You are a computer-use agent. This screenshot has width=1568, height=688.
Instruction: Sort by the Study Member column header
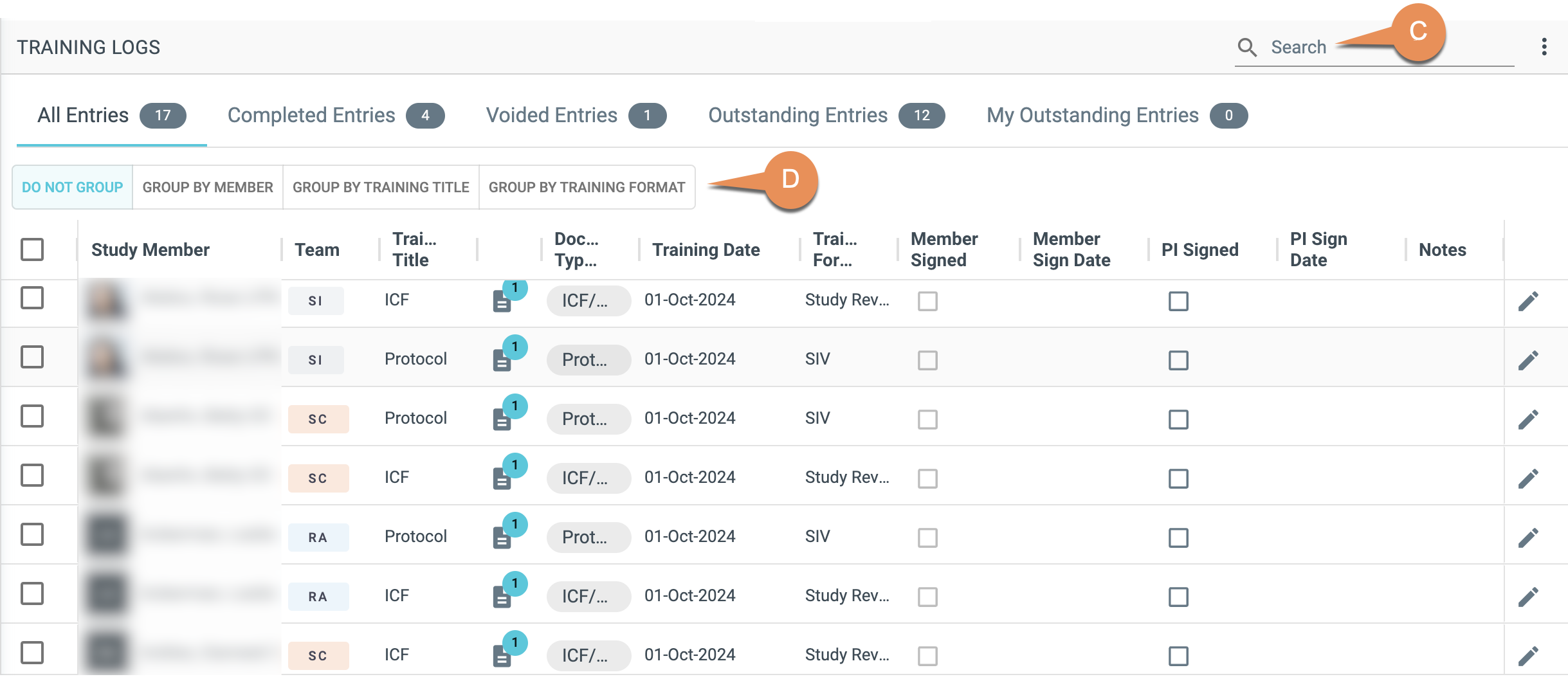[150, 249]
